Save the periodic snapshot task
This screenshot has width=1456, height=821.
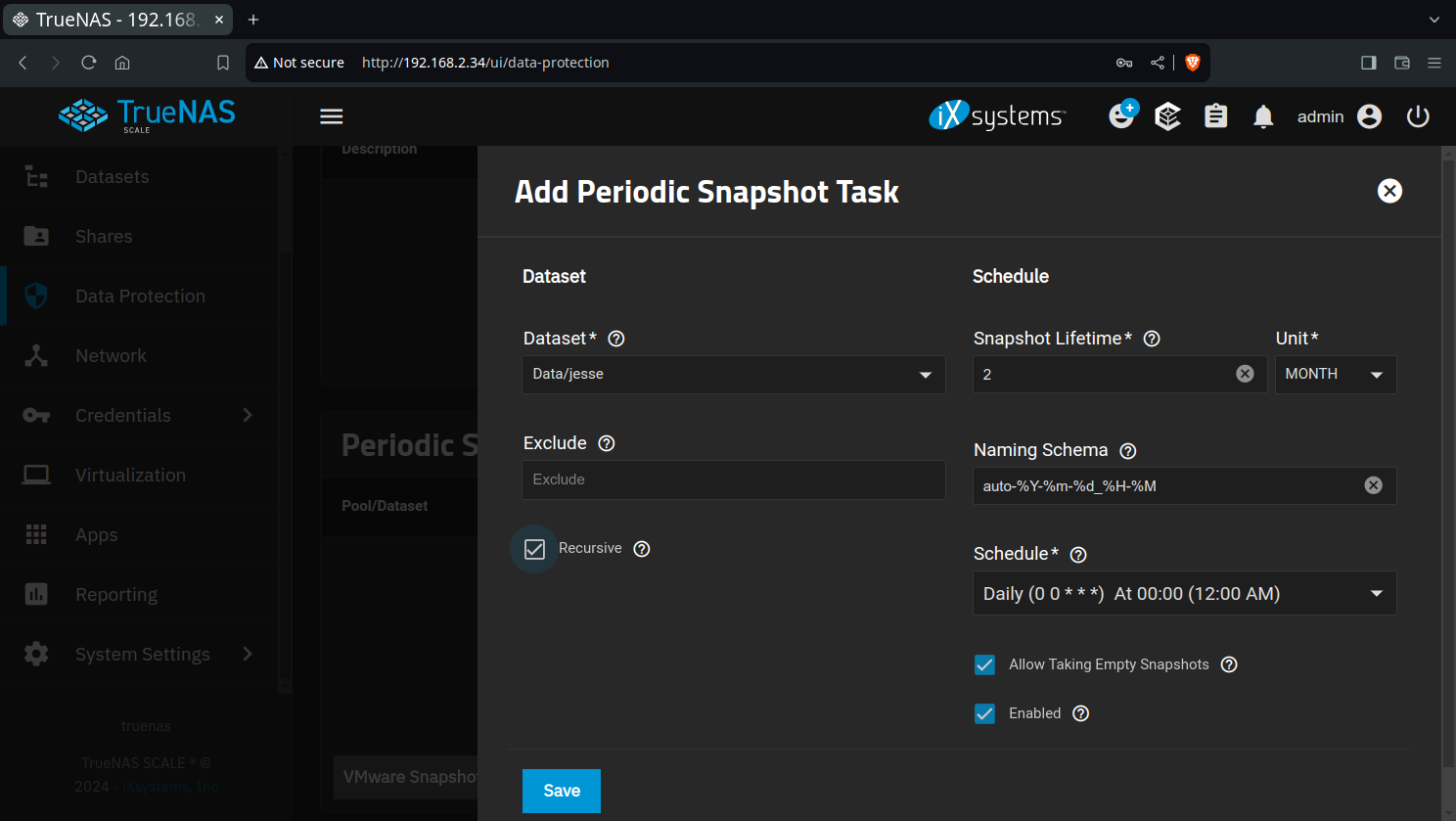562,791
